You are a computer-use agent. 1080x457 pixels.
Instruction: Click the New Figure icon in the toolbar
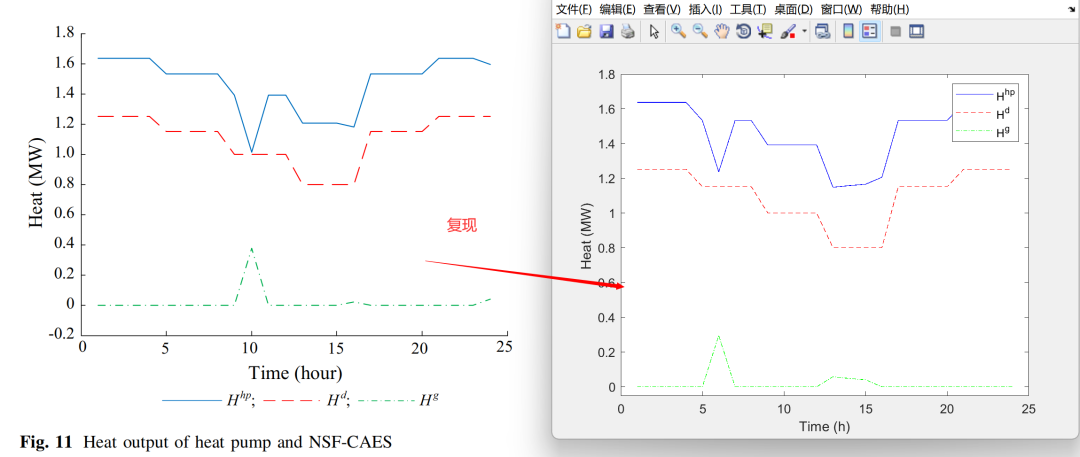(x=563, y=31)
